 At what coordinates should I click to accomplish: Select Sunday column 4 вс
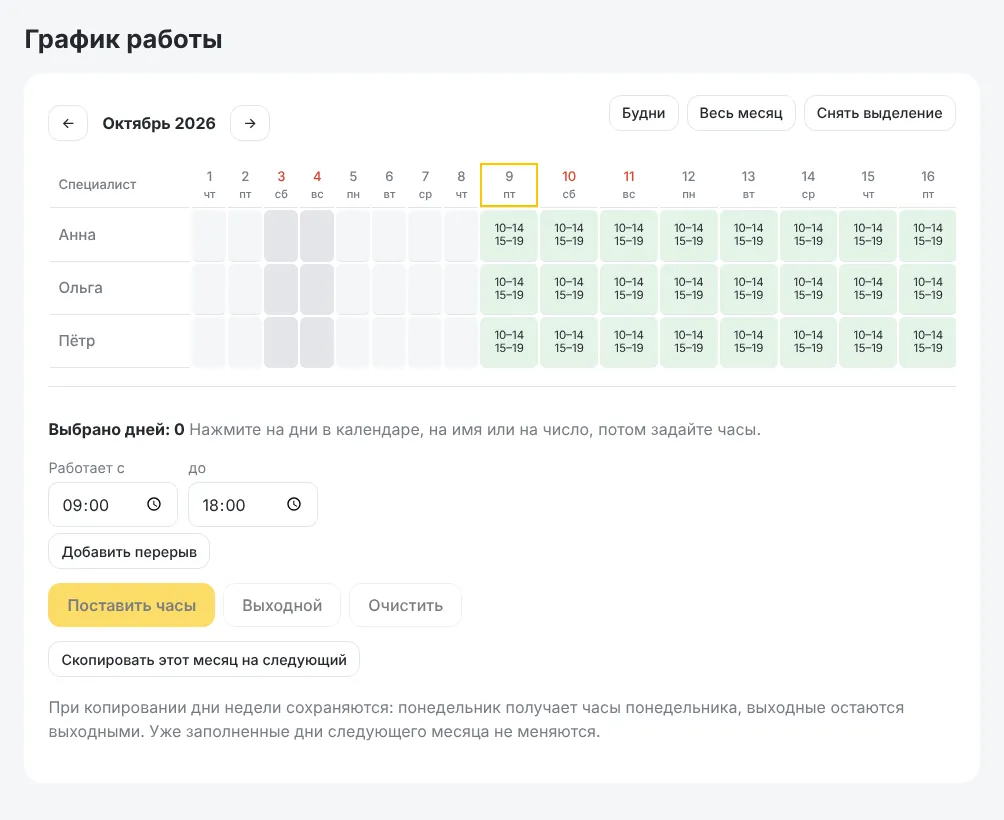(317, 184)
